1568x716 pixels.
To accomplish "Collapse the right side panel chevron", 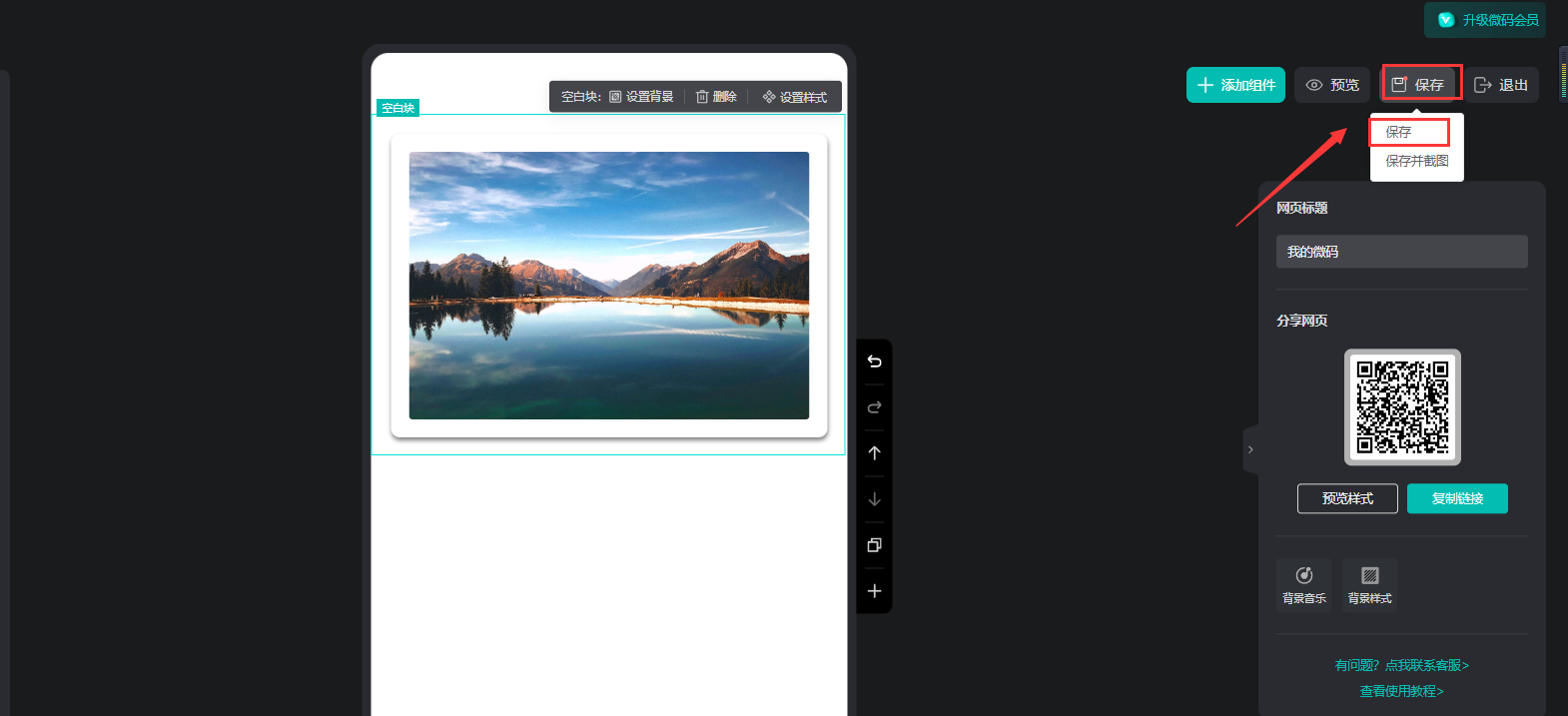I will point(1250,449).
